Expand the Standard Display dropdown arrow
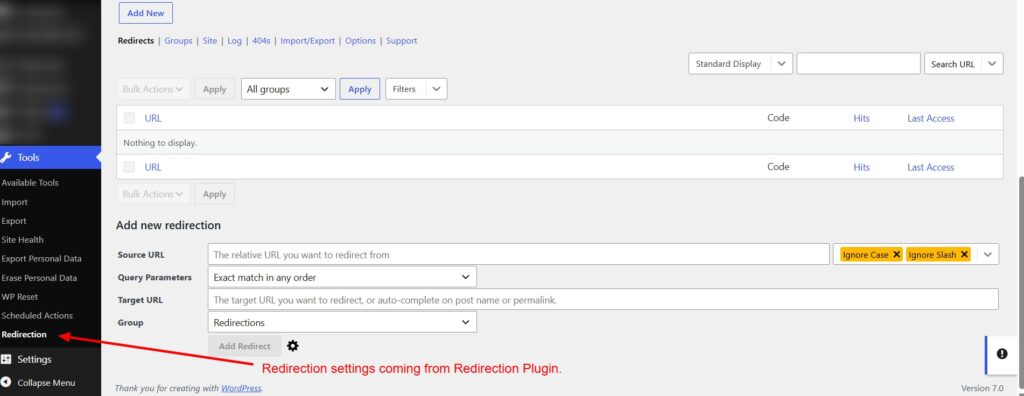The width and height of the screenshot is (1024, 396). [x=782, y=64]
